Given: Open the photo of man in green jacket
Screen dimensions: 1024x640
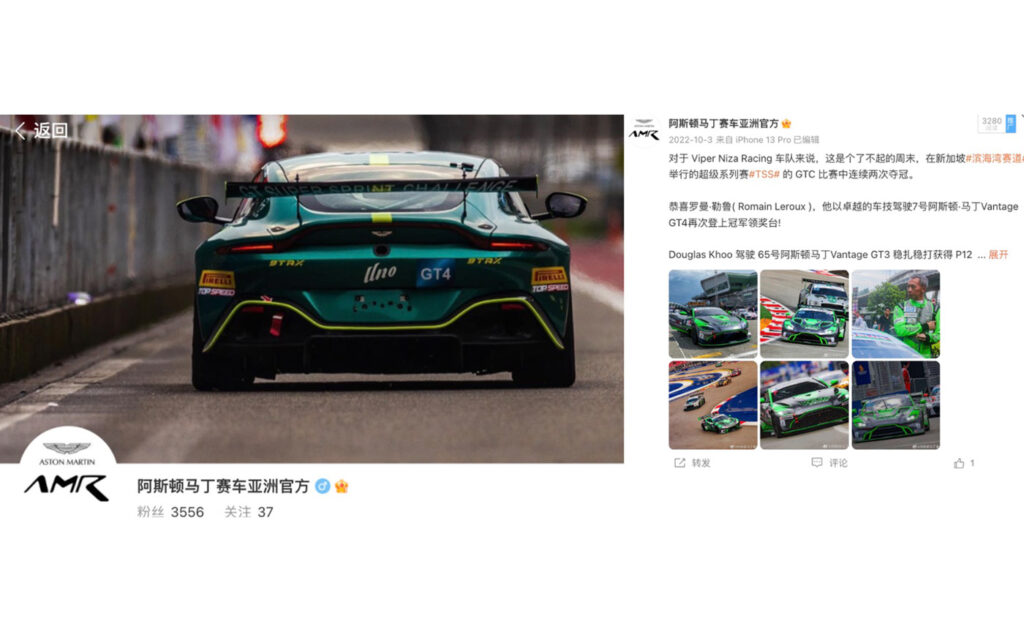Looking at the screenshot, I should (x=896, y=314).
